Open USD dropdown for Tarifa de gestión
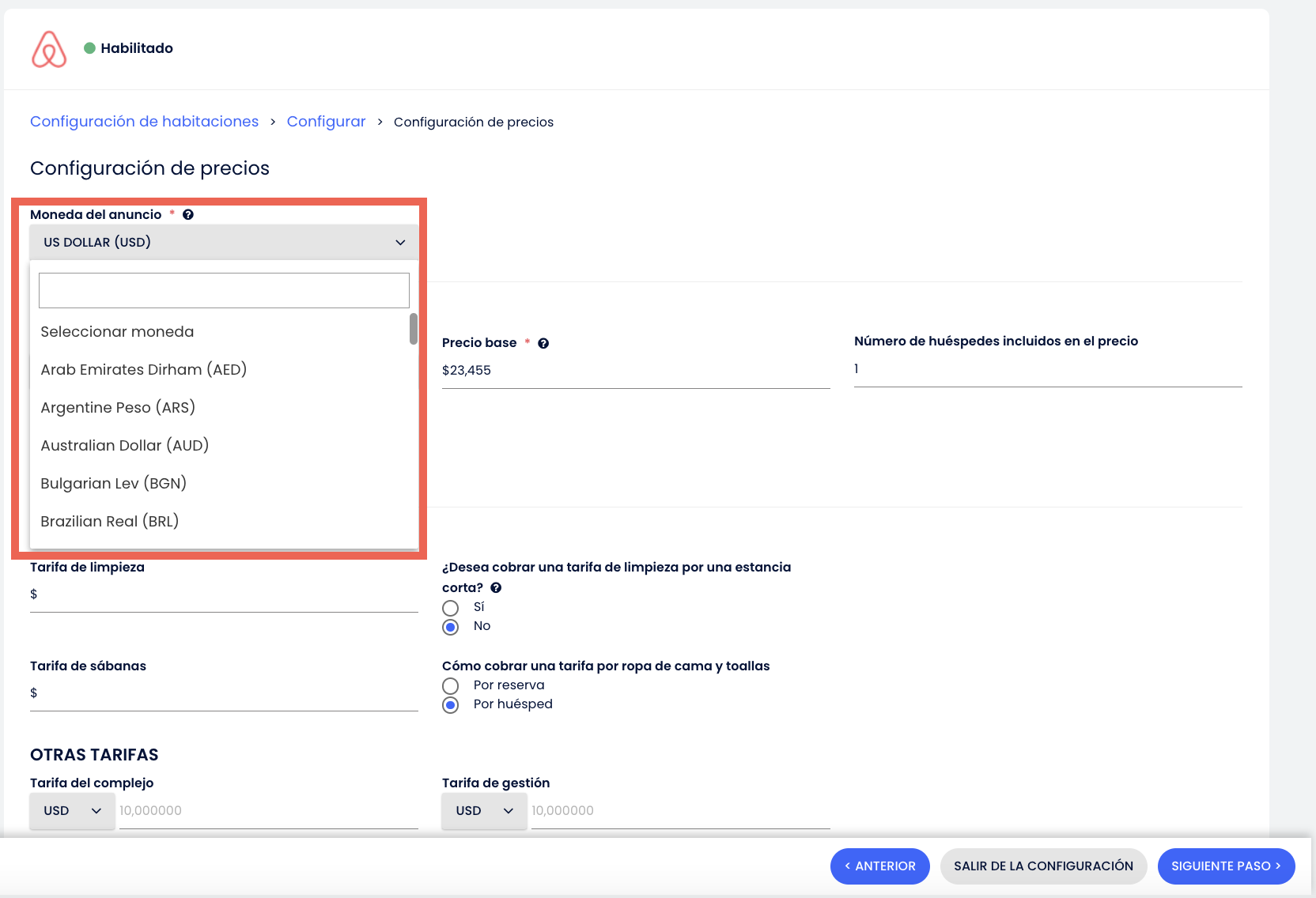Viewport: 1316px width, 898px height. [484, 811]
